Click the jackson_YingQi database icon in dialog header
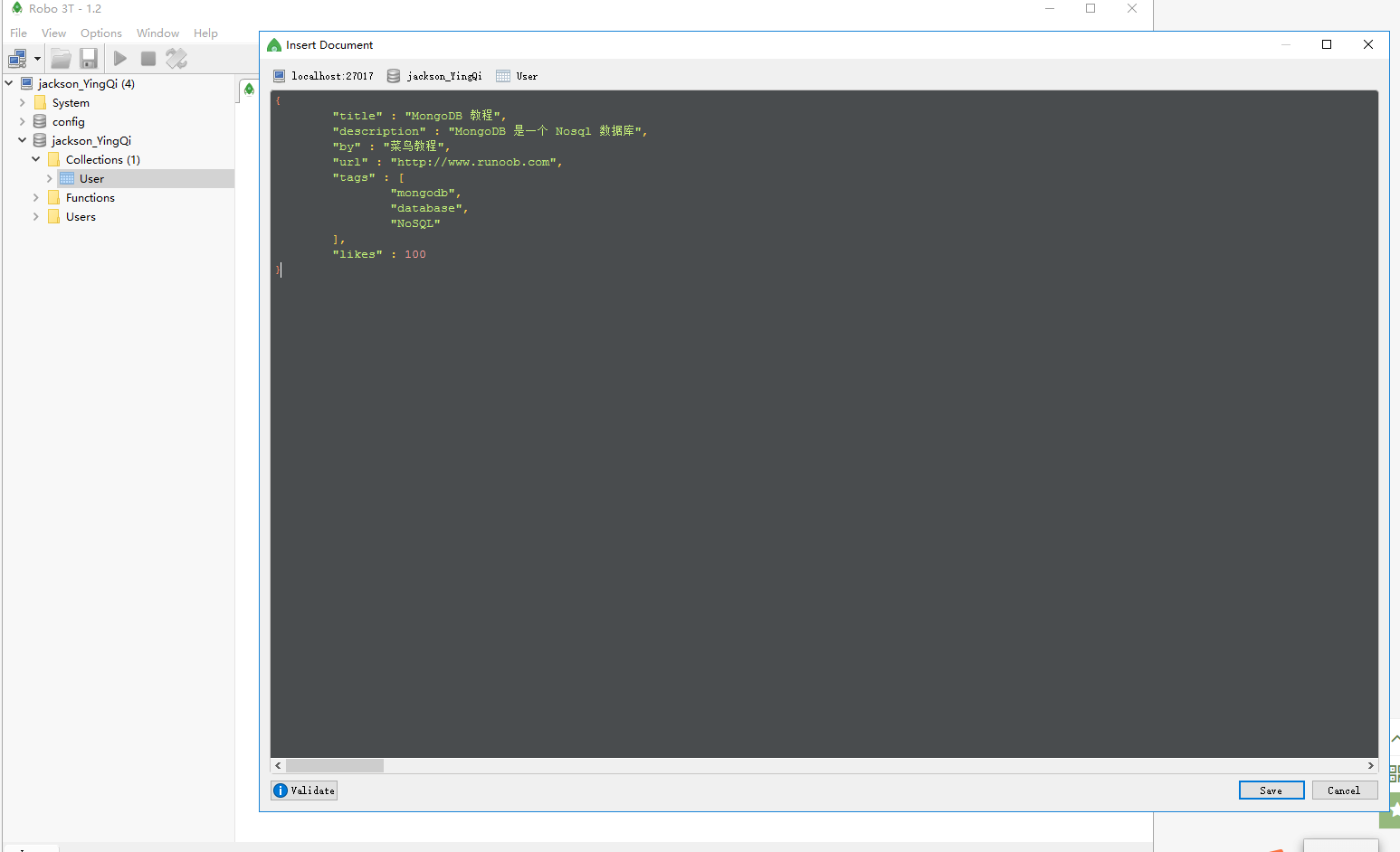Viewport: 1400px width, 852px height. point(394,76)
